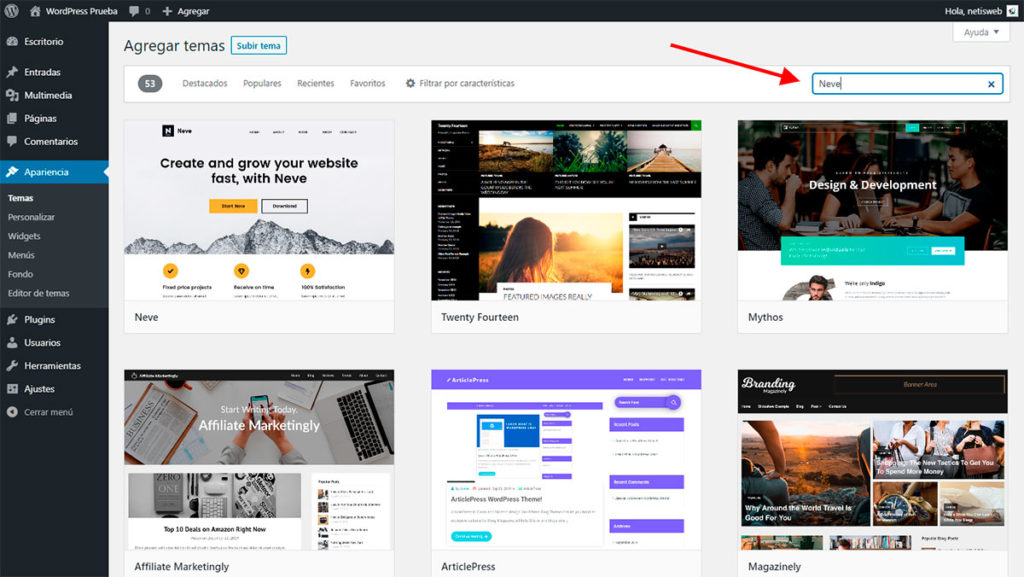This screenshot has width=1024, height=577.
Task: Click the Multimedia icon in sidebar
Action: point(12,95)
